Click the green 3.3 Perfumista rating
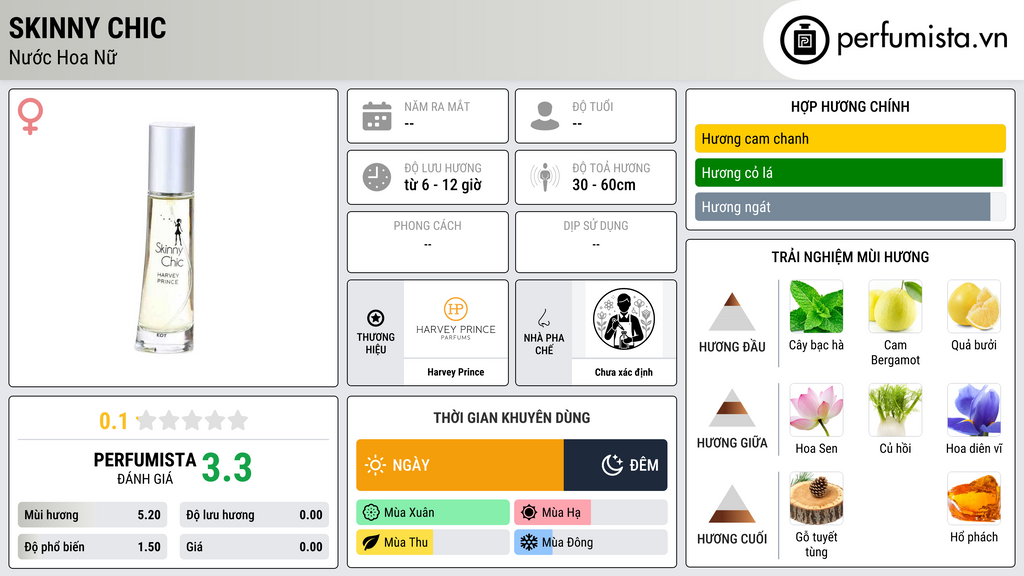The height and width of the screenshot is (576, 1024). [x=227, y=468]
